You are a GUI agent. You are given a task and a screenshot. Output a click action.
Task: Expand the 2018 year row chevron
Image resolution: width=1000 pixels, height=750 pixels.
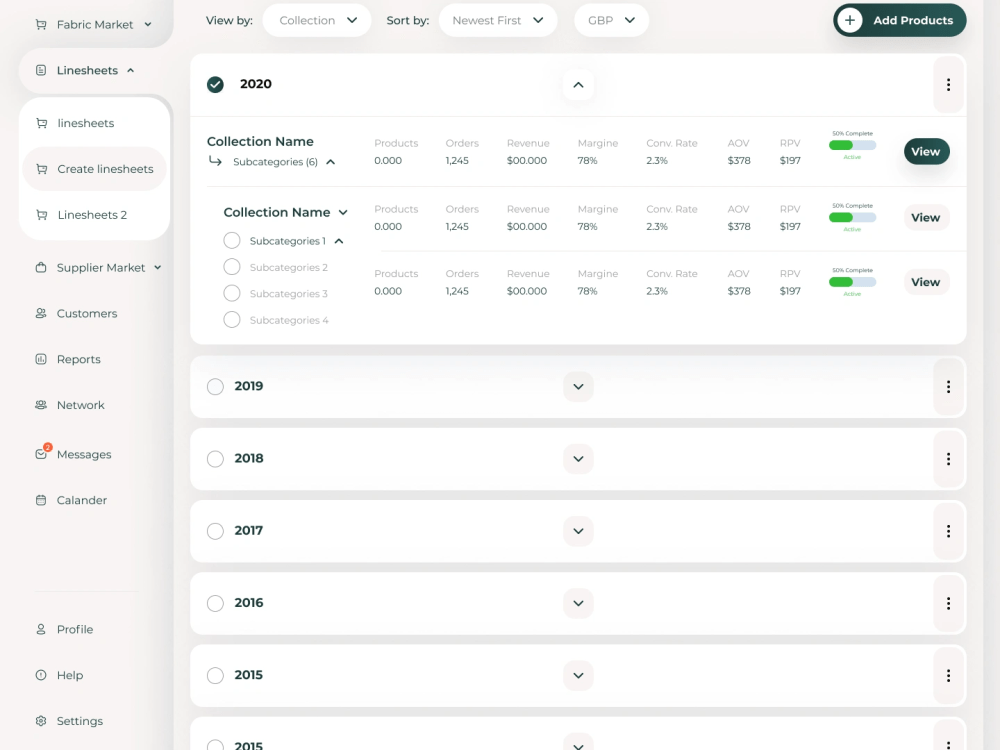click(578, 458)
